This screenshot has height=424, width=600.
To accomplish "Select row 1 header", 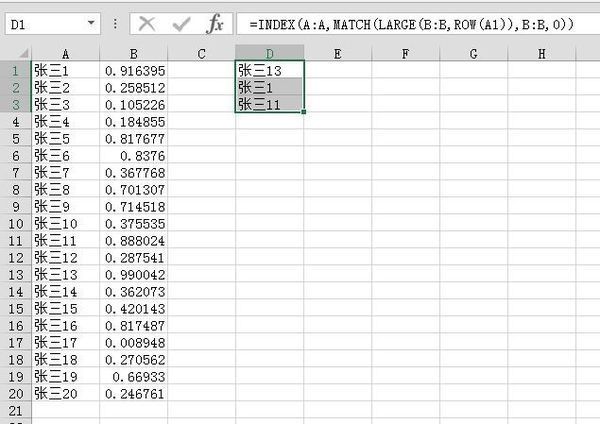I will tap(16, 71).
